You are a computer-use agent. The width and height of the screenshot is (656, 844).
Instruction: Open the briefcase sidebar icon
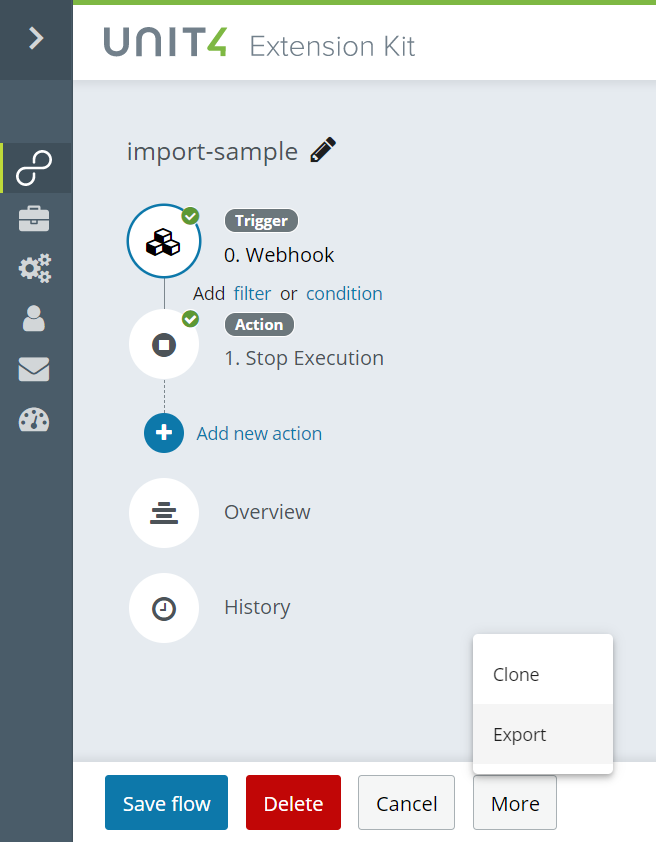(34, 219)
